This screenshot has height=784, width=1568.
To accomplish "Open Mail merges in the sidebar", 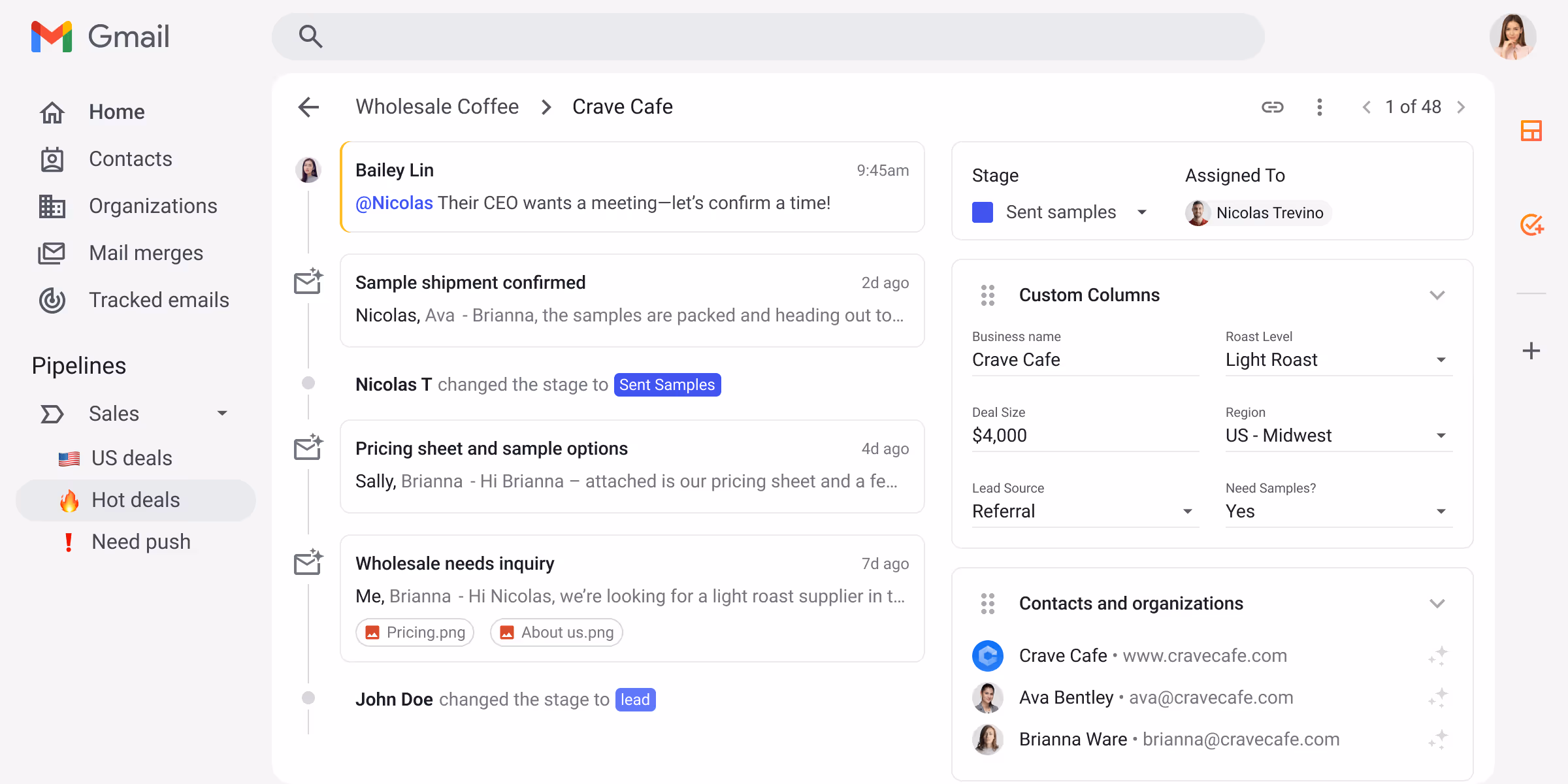I will click(x=146, y=253).
